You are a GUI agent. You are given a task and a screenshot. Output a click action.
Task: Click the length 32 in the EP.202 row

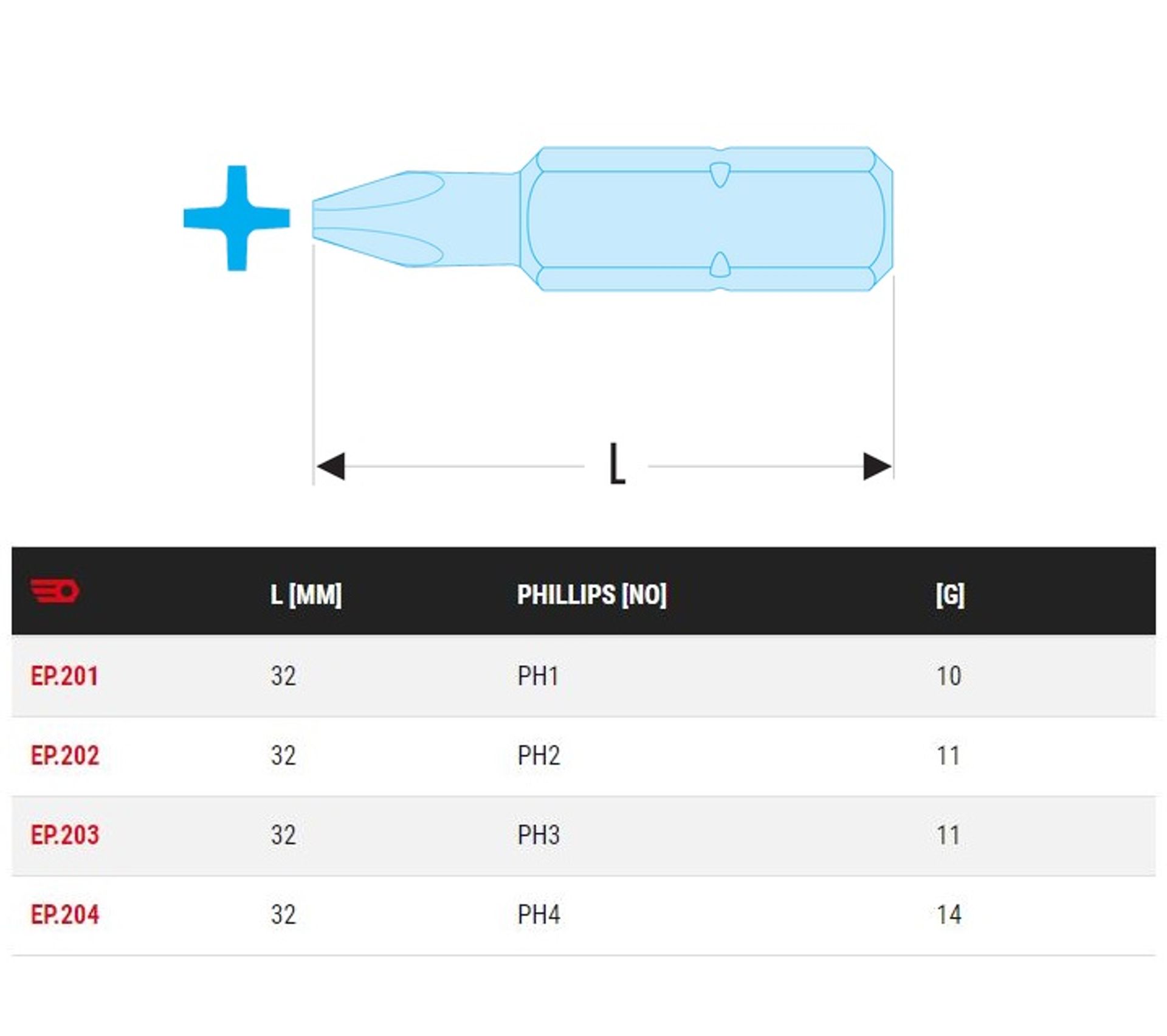coord(283,756)
